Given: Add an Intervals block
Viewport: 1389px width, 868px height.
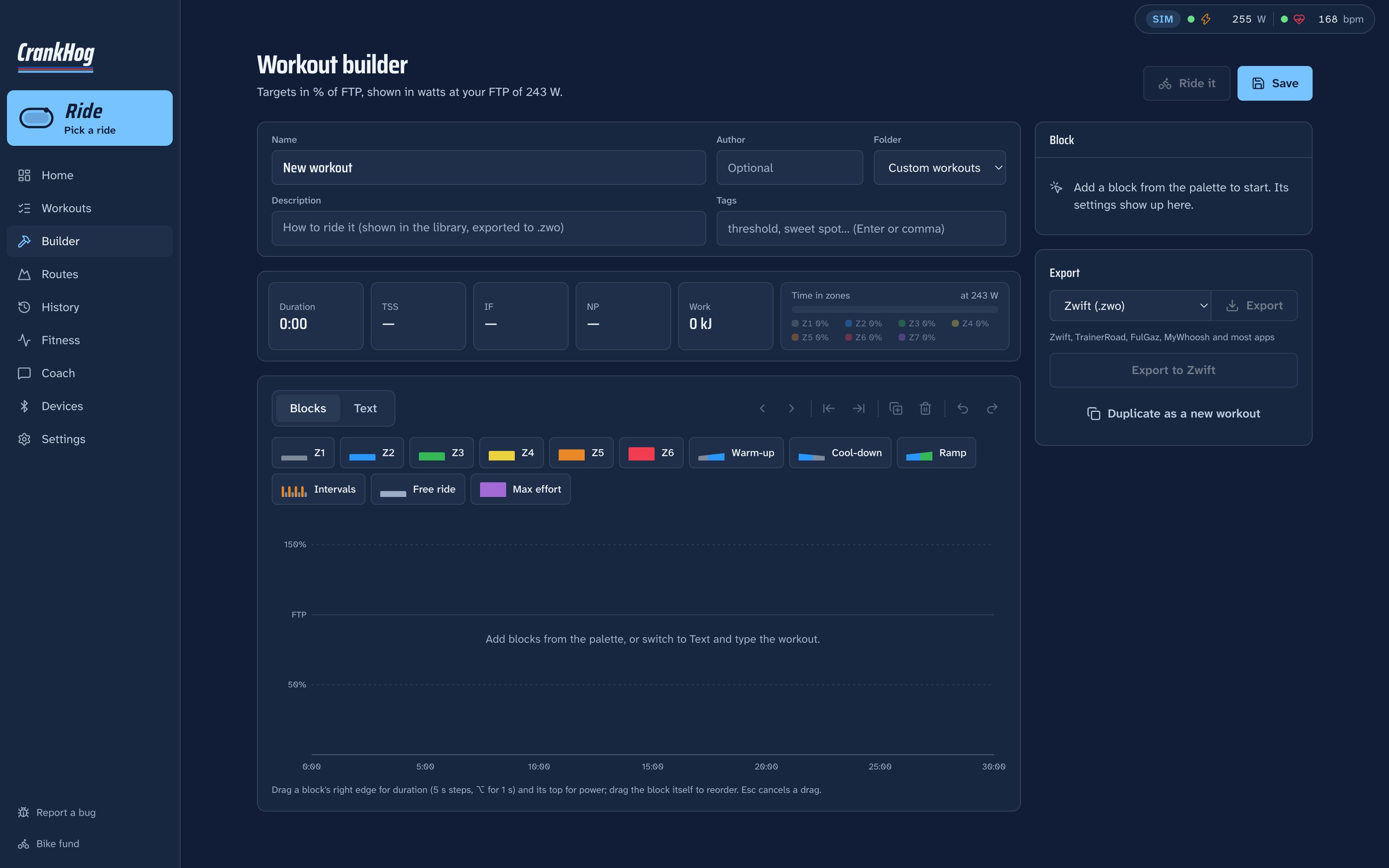Looking at the screenshot, I should (319, 489).
